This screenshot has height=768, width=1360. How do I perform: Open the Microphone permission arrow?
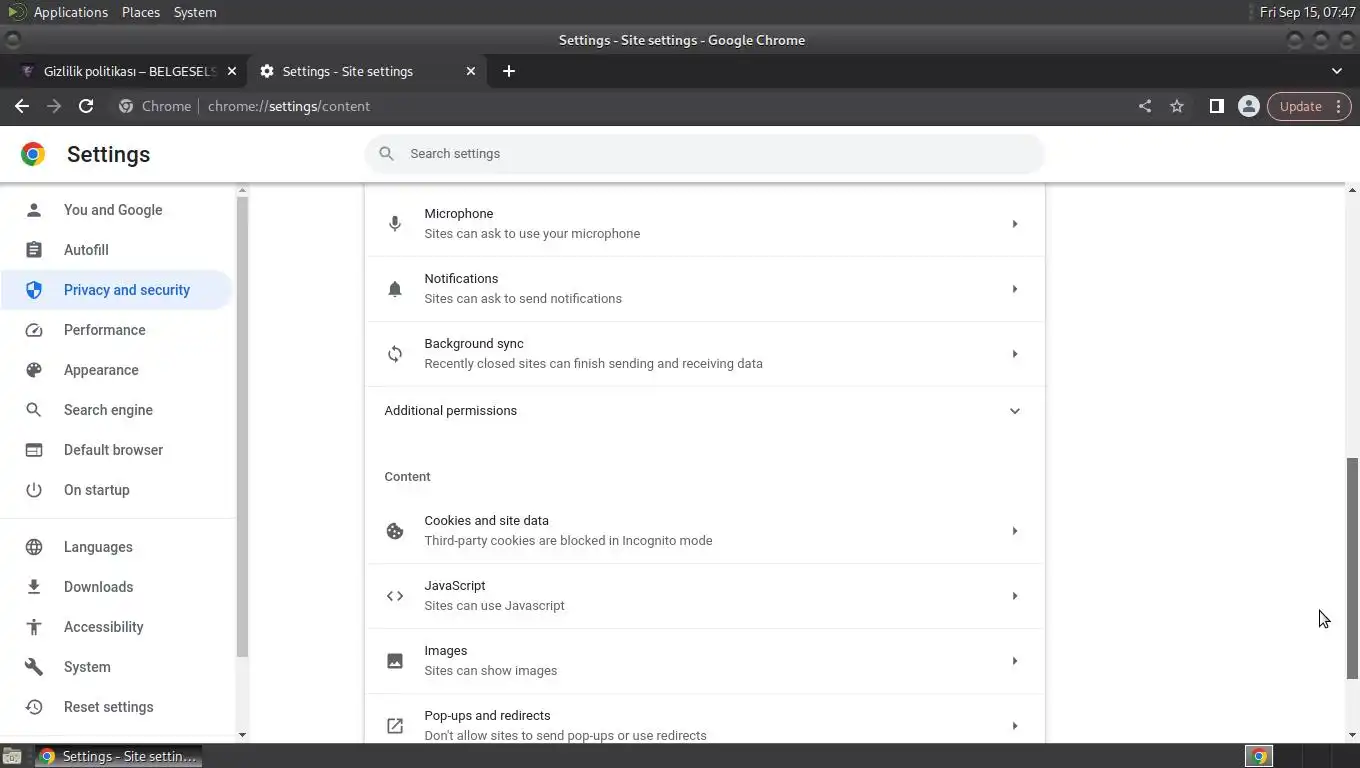point(1014,224)
